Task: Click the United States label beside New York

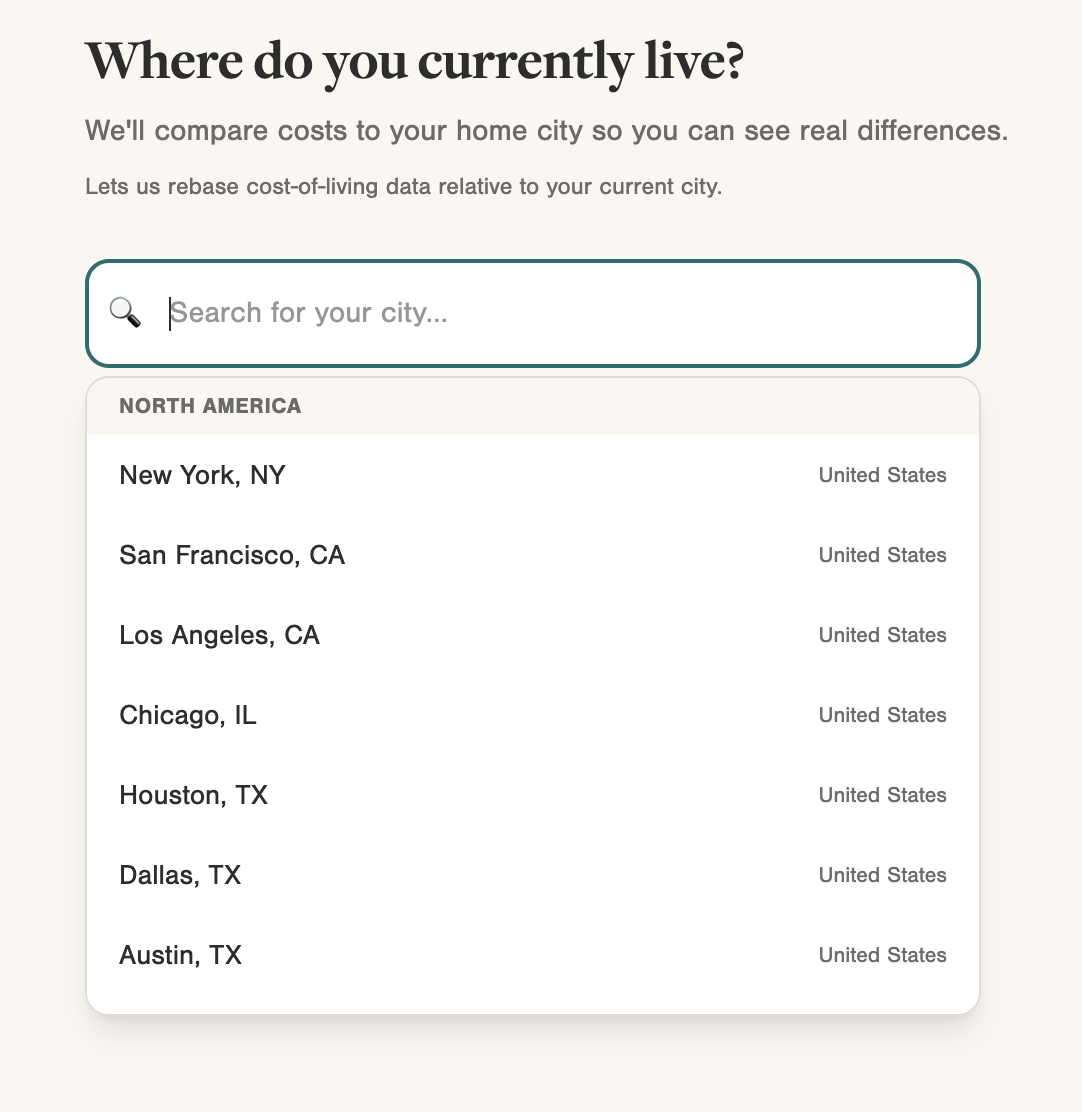Action: 882,475
